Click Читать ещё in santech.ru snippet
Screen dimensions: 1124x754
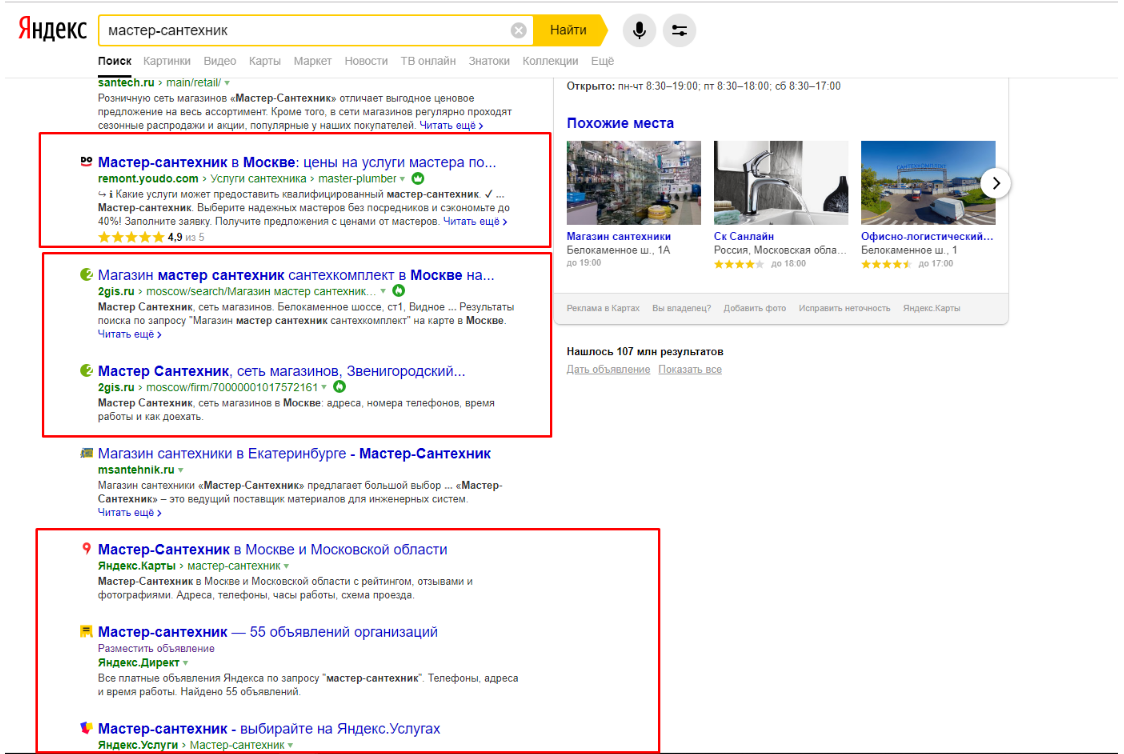pyautogui.click(x=451, y=125)
